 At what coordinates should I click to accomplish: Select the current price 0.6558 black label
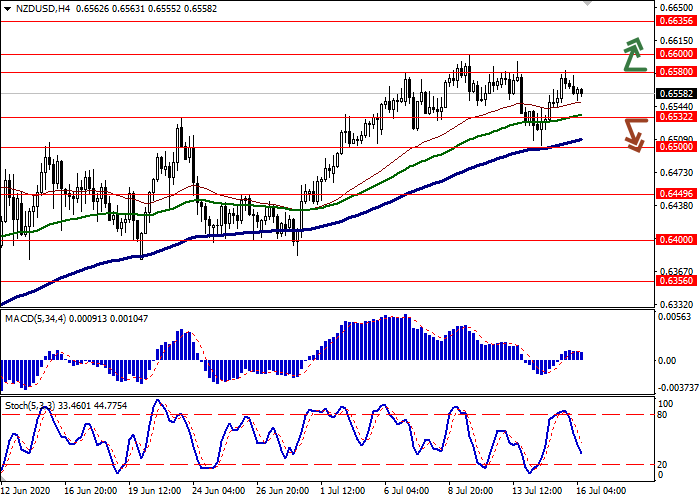[x=676, y=94]
